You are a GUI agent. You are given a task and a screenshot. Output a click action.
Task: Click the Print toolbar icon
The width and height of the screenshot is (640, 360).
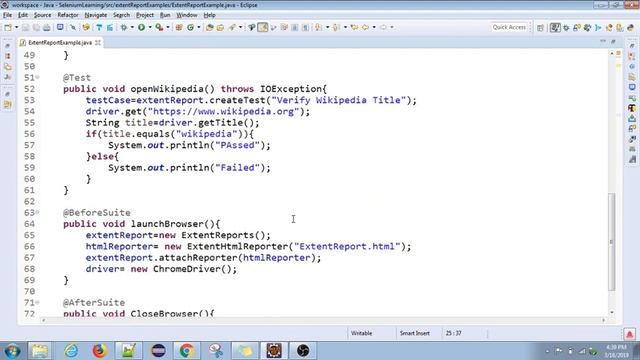coord(47,27)
